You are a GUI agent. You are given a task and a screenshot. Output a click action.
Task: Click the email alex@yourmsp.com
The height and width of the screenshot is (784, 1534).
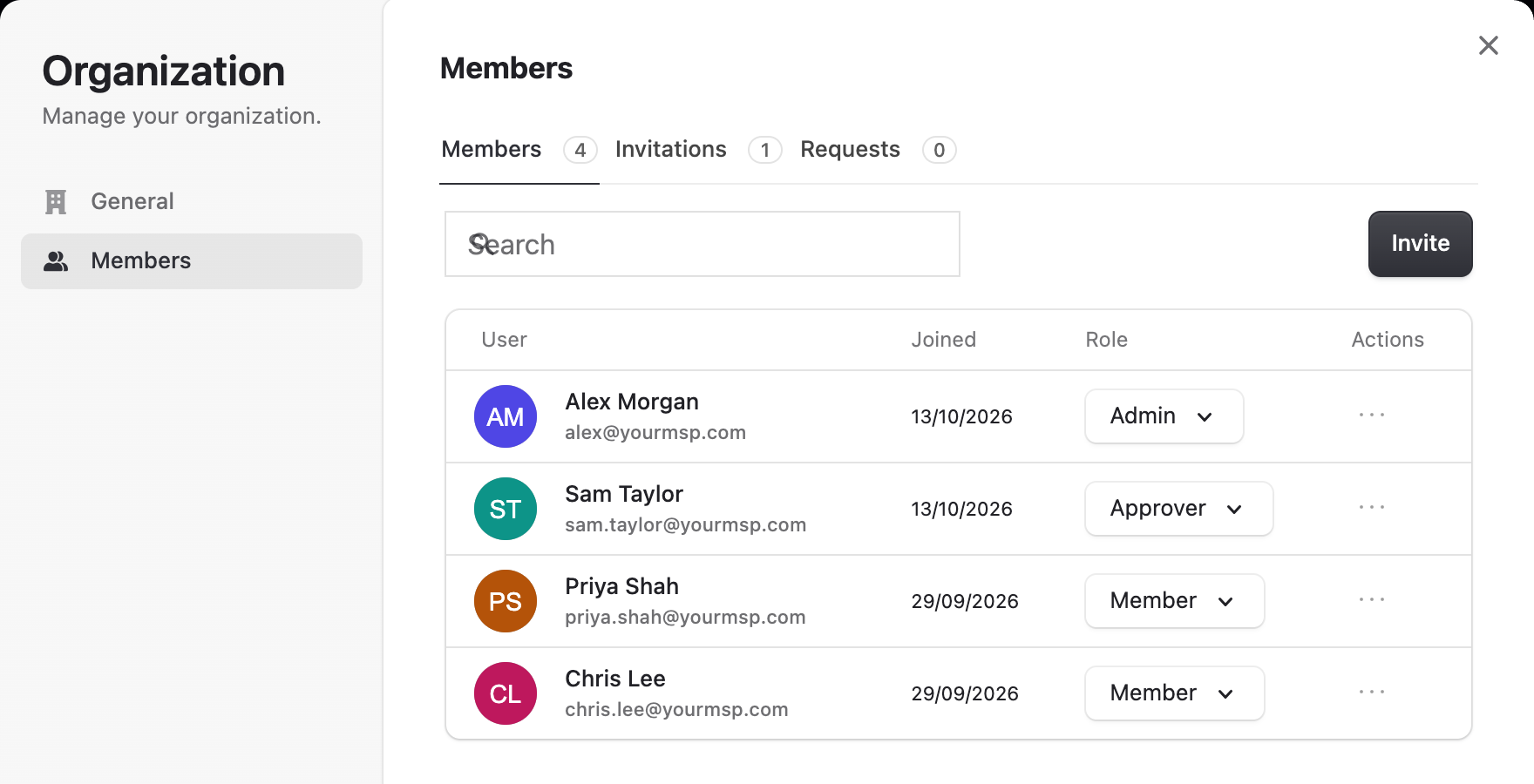[655, 433]
